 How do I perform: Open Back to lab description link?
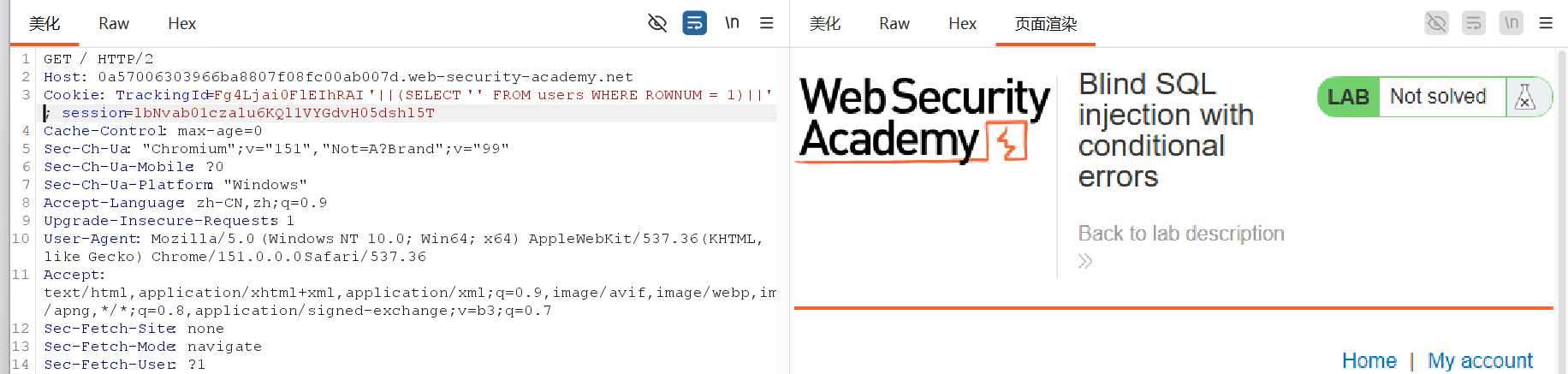click(1181, 234)
